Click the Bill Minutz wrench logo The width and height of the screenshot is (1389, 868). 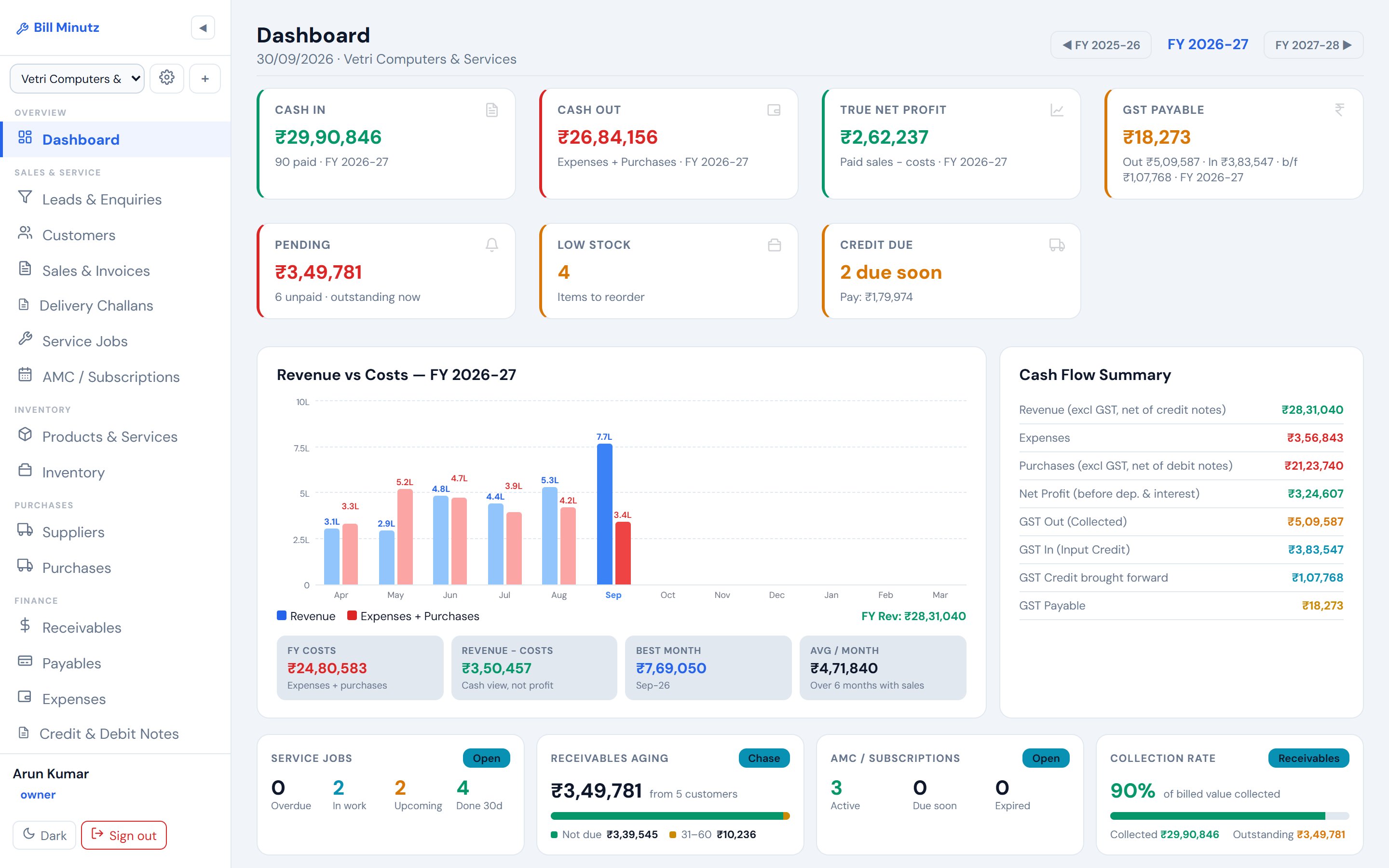[23, 28]
